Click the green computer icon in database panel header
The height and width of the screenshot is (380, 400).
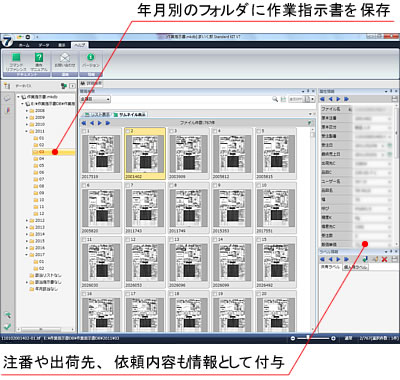[64, 86]
